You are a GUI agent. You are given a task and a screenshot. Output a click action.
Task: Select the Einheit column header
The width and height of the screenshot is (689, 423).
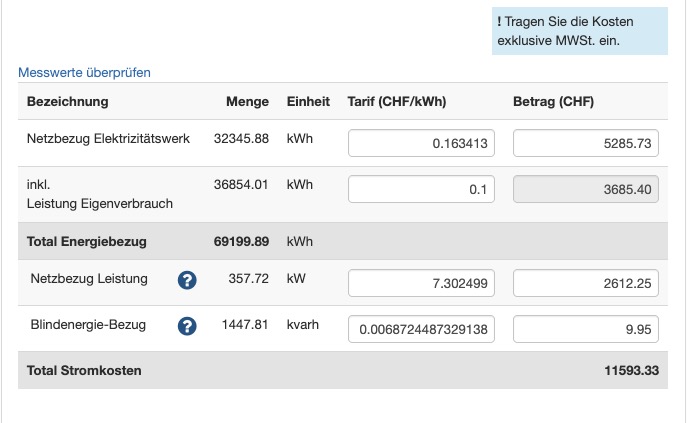click(308, 102)
